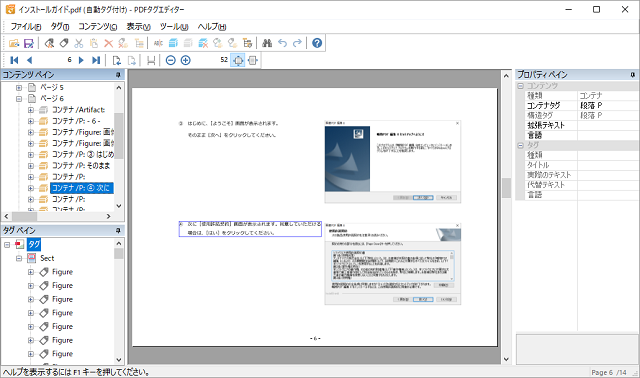Open help with the question mark icon

point(317,43)
